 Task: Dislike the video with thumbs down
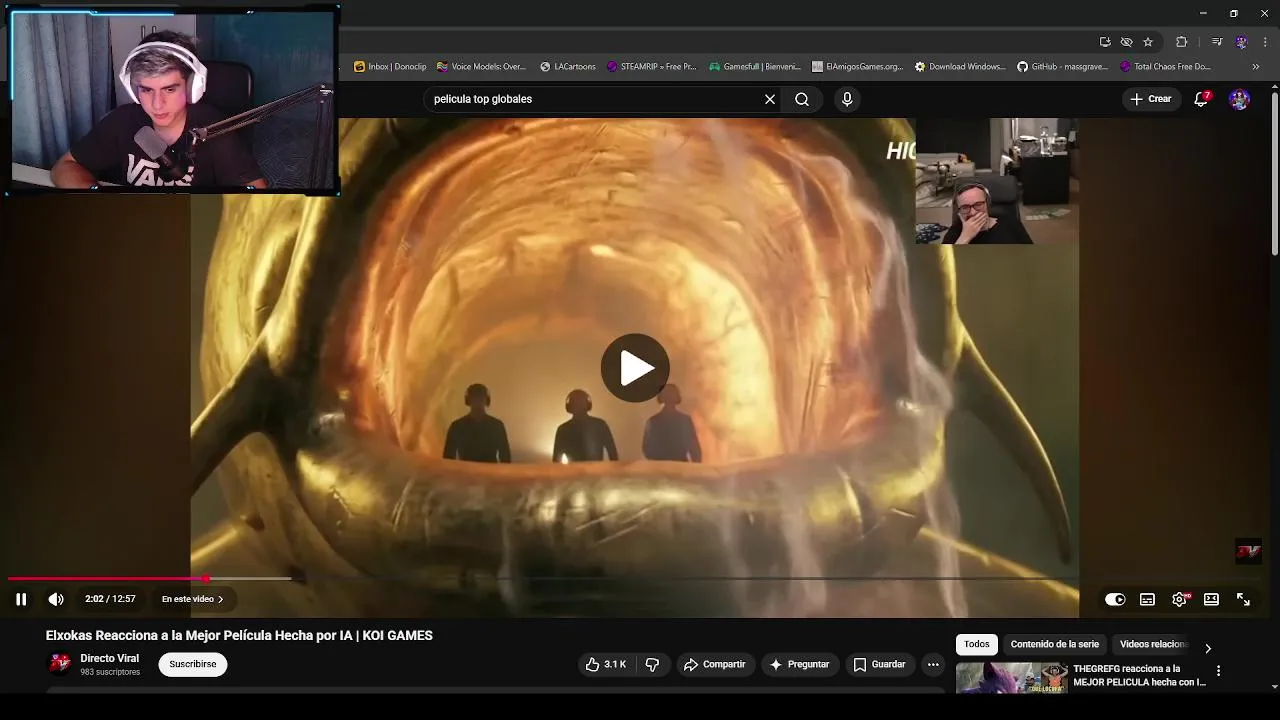tap(652, 664)
